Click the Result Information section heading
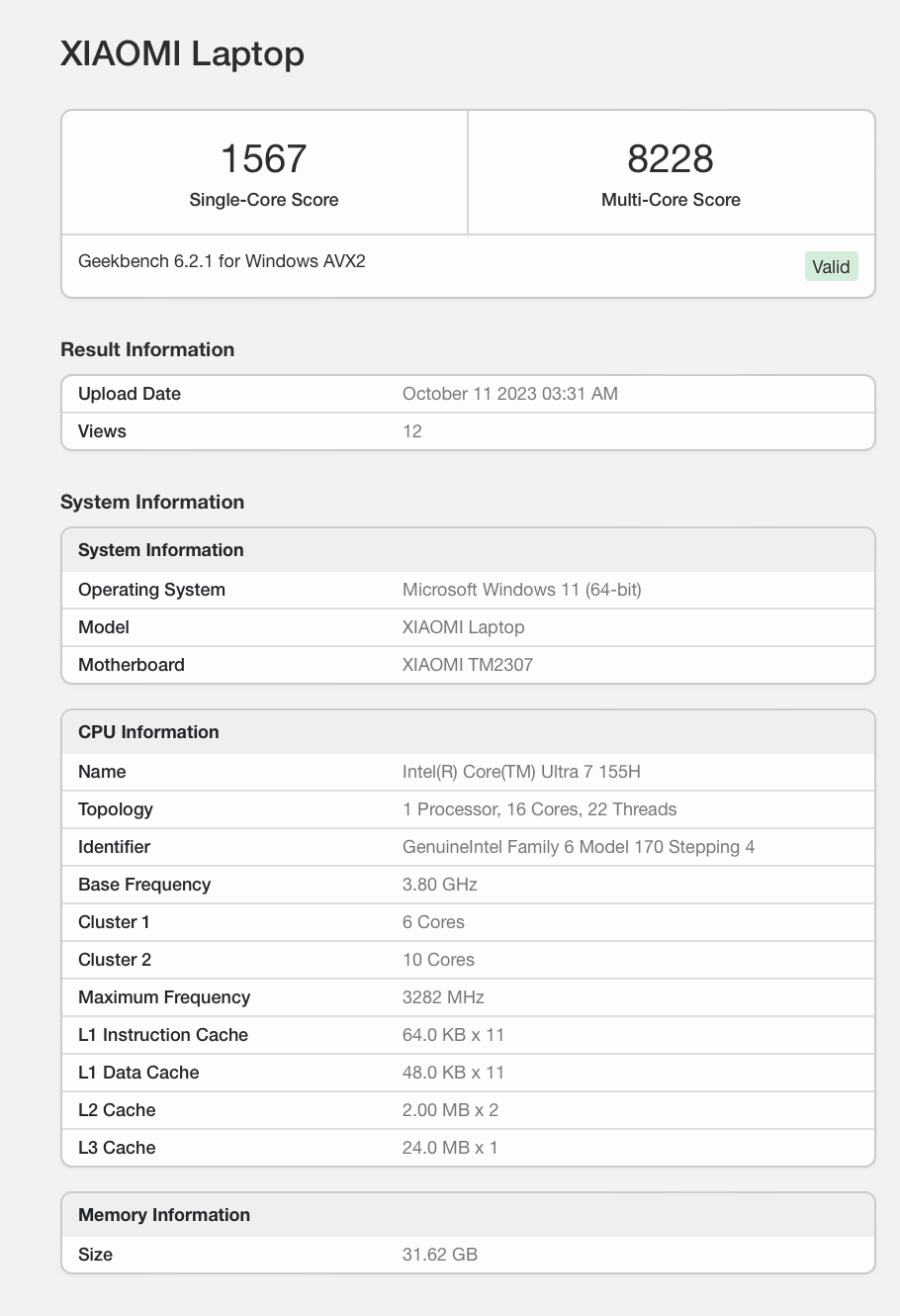 click(x=146, y=349)
